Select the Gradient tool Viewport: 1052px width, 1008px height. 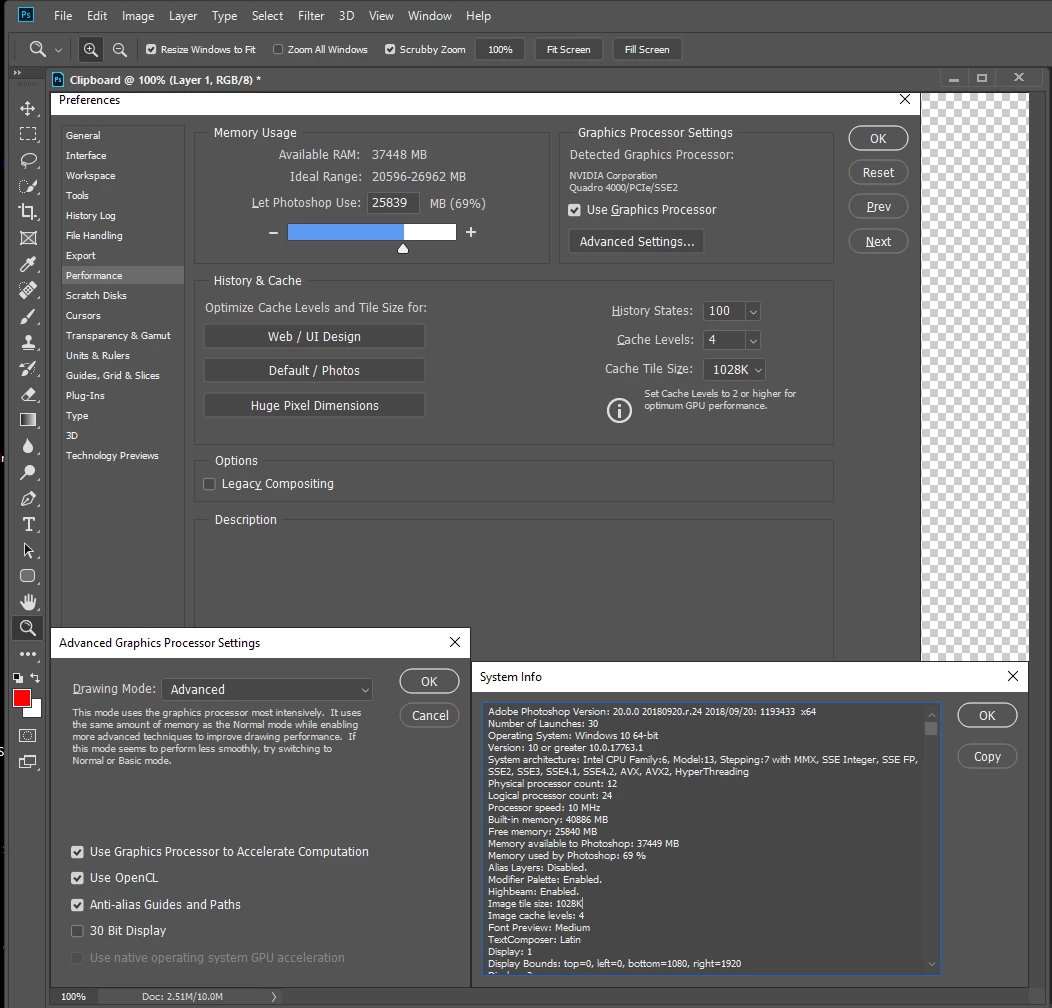point(28,420)
